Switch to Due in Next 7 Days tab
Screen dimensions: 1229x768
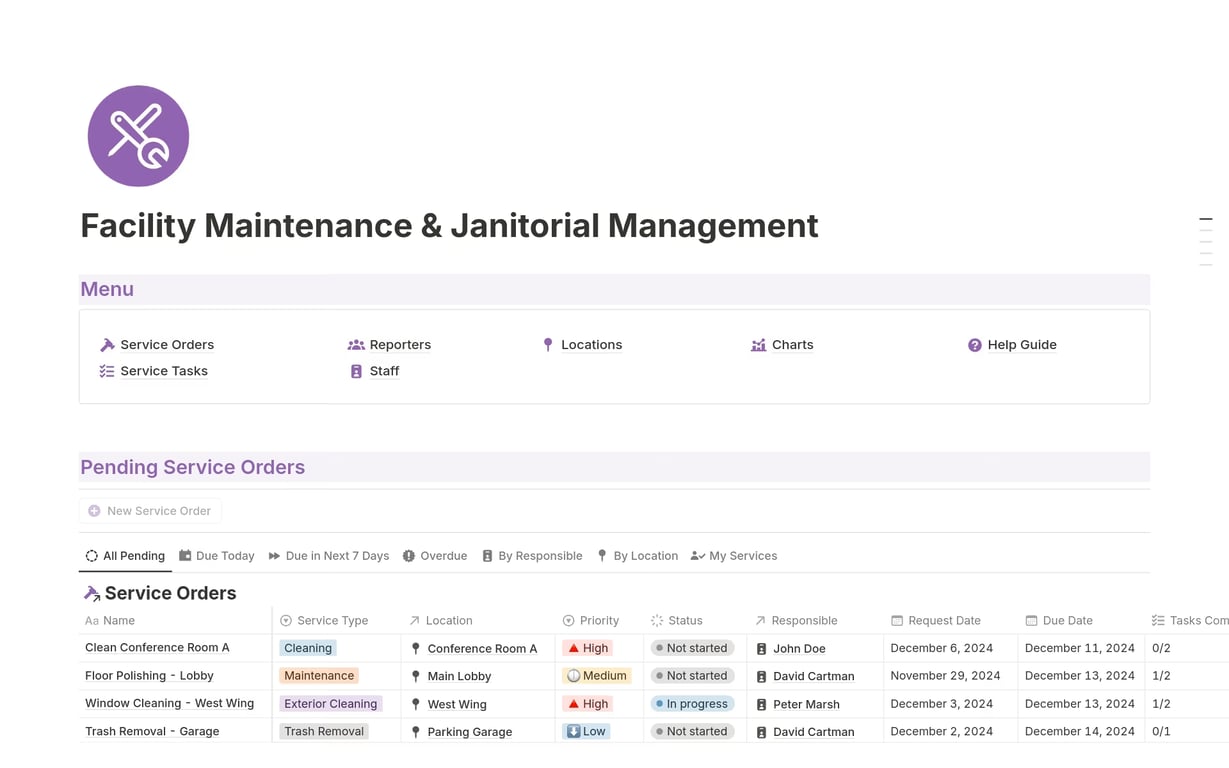coord(329,556)
